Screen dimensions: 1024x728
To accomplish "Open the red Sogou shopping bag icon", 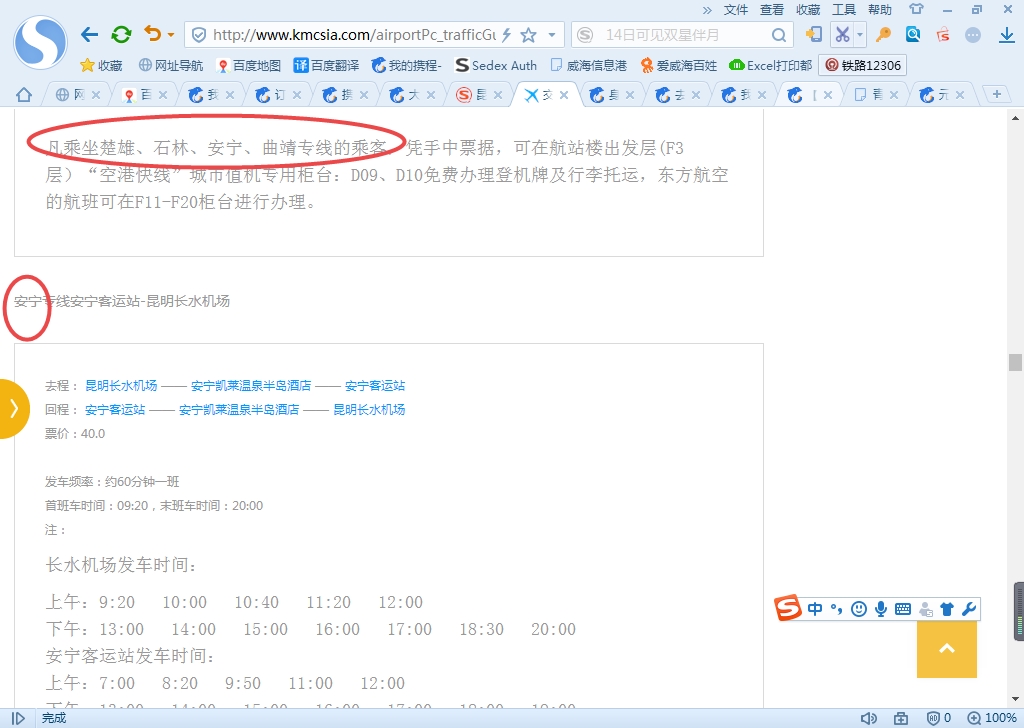I will (x=943, y=35).
